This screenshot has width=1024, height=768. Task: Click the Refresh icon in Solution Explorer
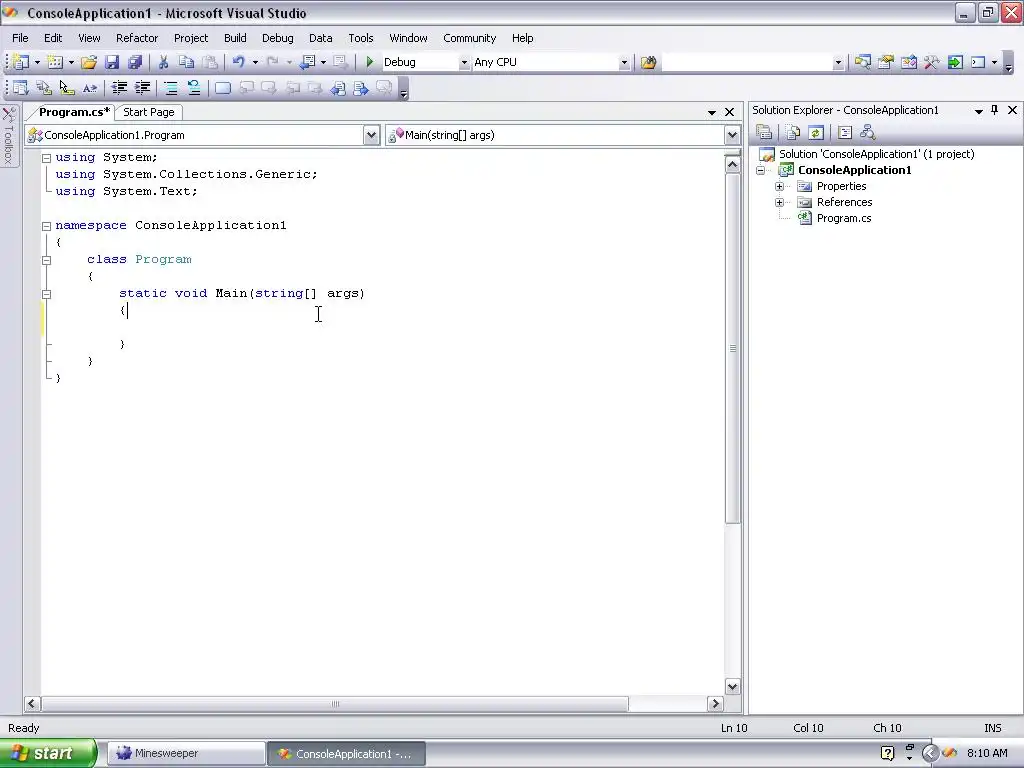pos(816,133)
